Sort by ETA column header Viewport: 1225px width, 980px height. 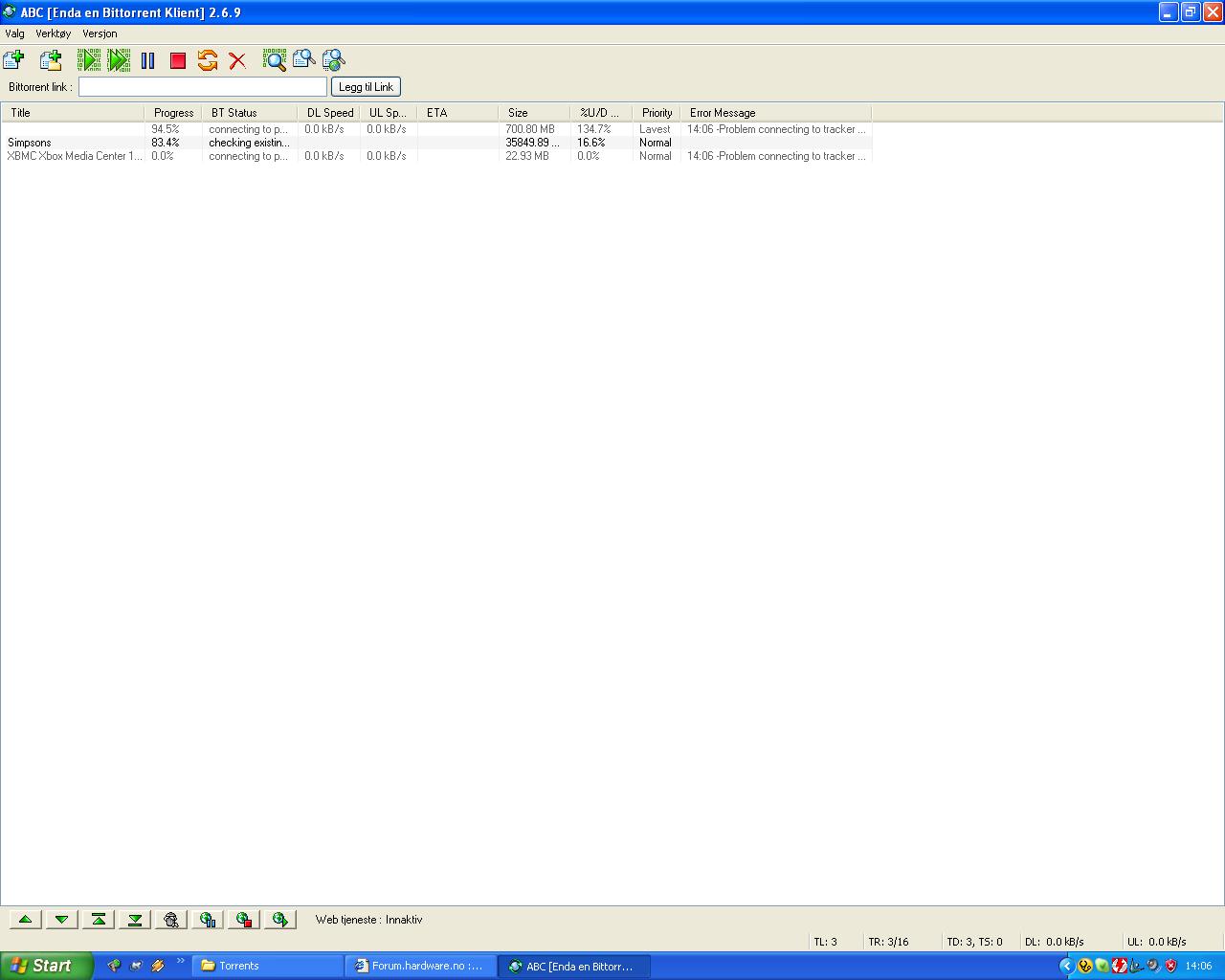[x=457, y=113]
